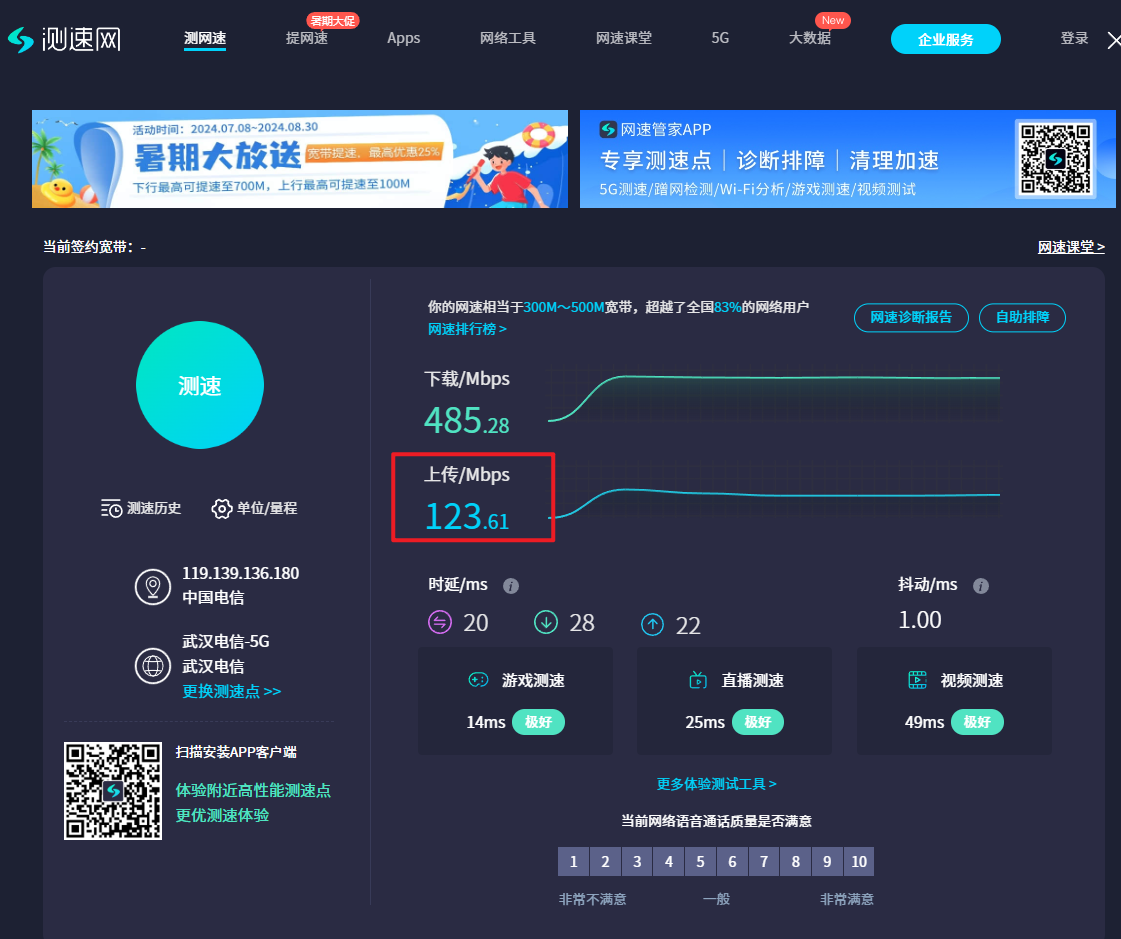Expand 更换测速点 server selector
1121x939 pixels.
pos(231,691)
